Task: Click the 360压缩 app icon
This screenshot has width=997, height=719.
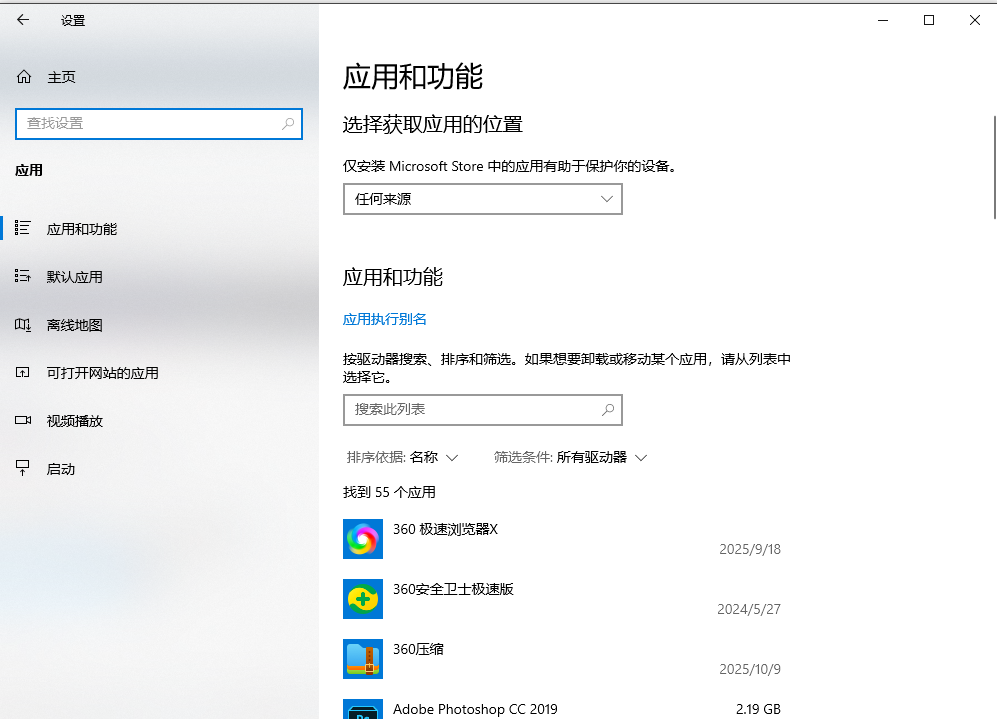Action: (362, 659)
